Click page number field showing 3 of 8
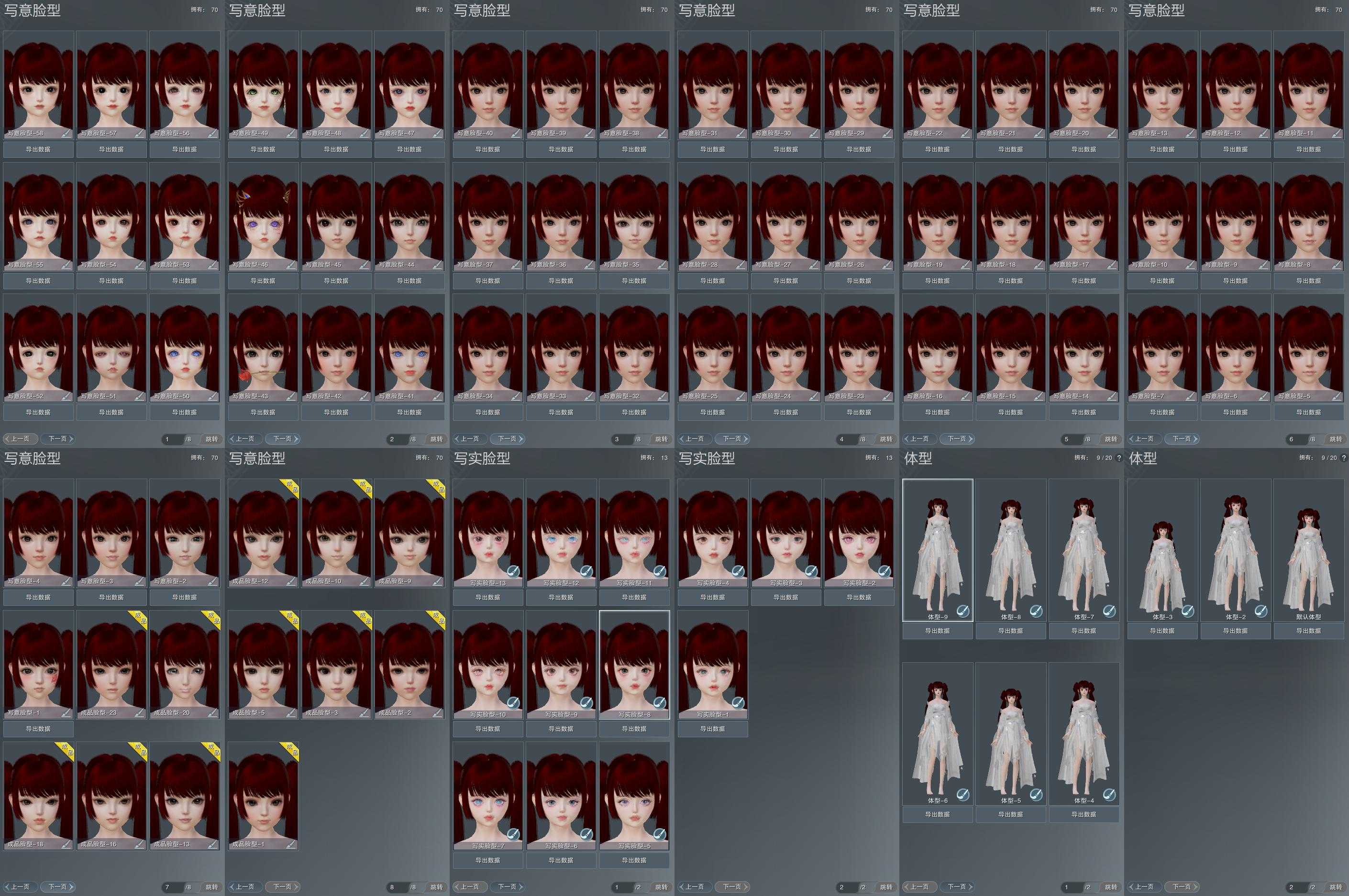This screenshot has height=896, width=1349. click(x=623, y=439)
